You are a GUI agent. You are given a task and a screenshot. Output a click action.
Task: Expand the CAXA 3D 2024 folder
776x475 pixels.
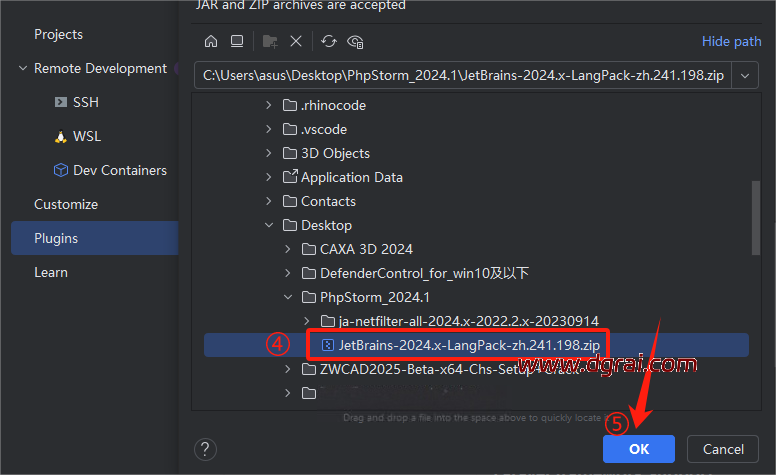pyautogui.click(x=288, y=249)
